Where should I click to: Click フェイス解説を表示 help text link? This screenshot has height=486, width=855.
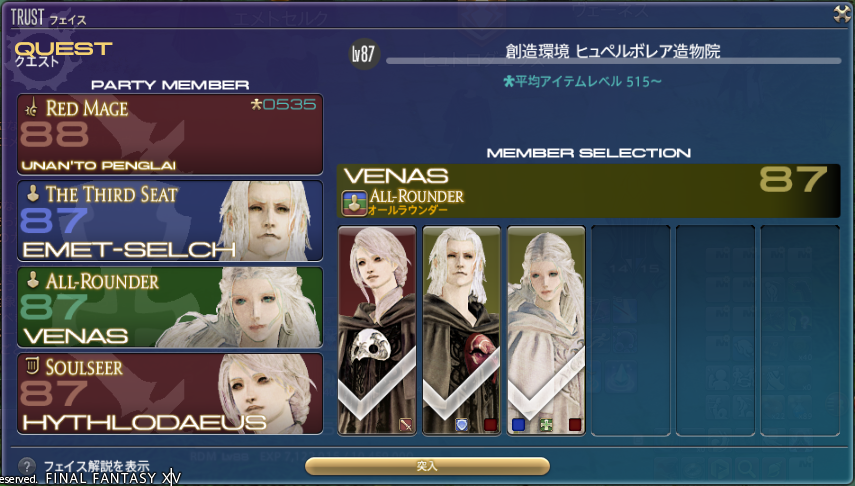(96, 466)
